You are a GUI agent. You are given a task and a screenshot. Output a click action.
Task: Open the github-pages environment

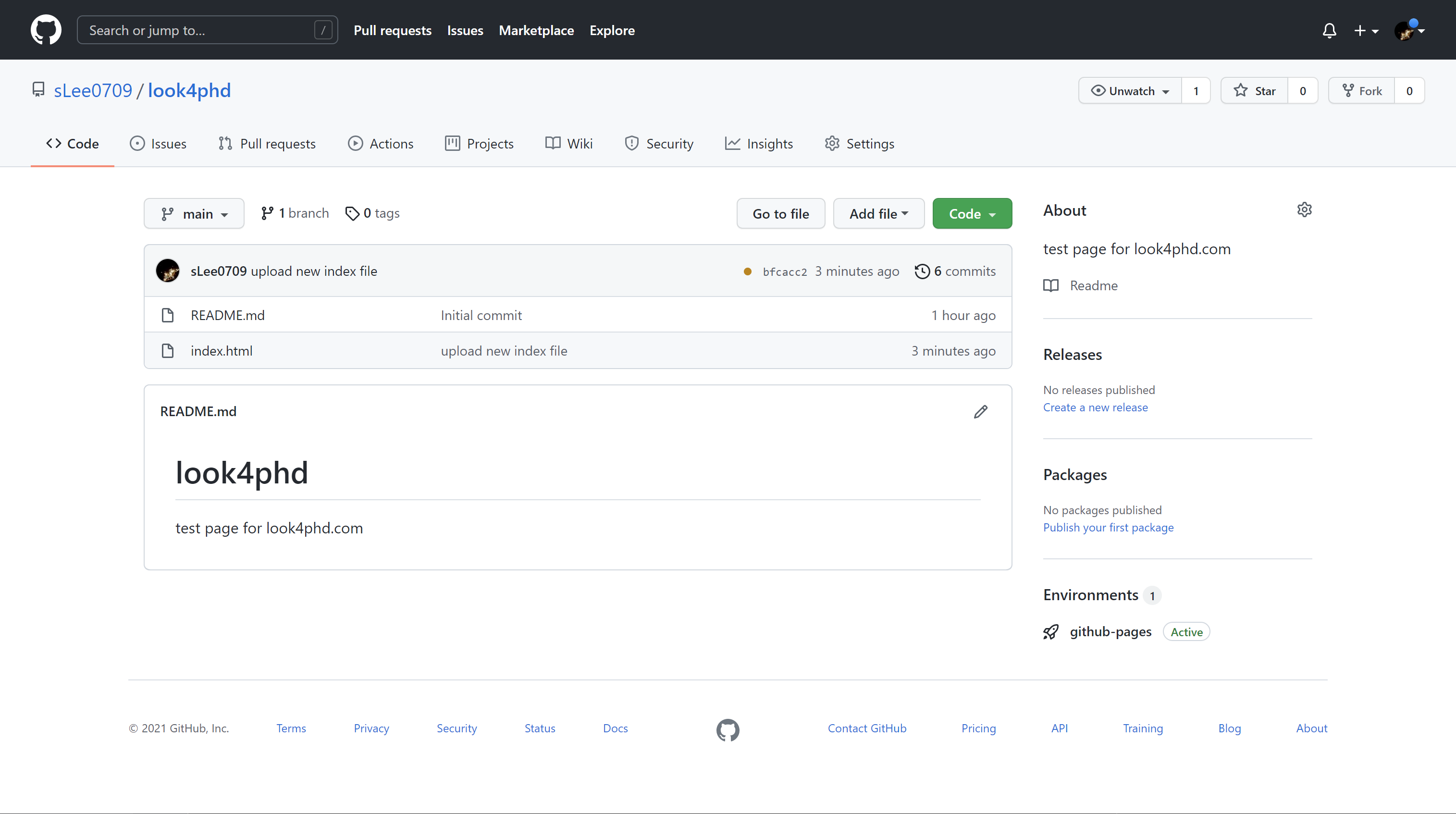(1110, 632)
